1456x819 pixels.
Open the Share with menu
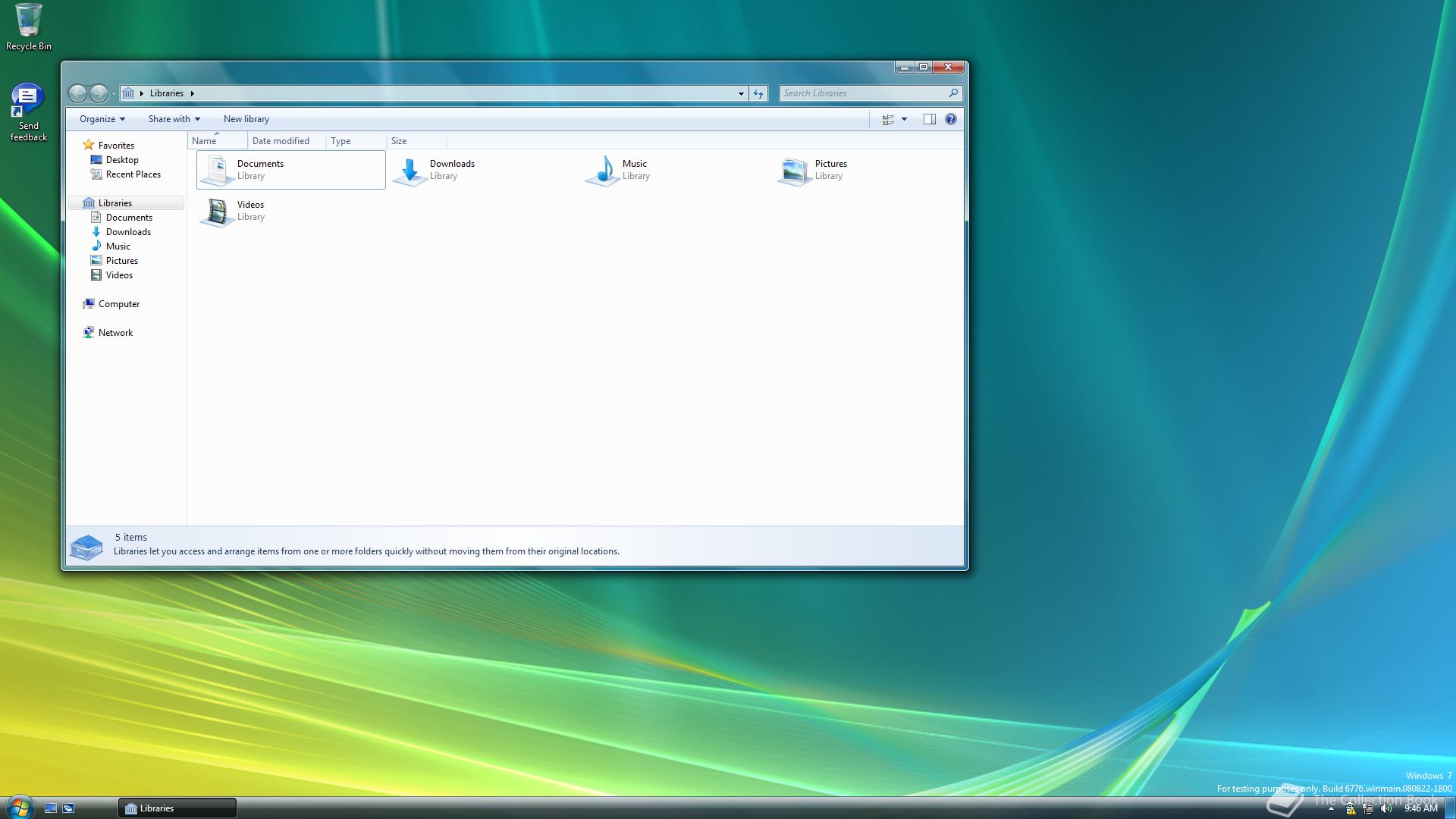[x=174, y=119]
